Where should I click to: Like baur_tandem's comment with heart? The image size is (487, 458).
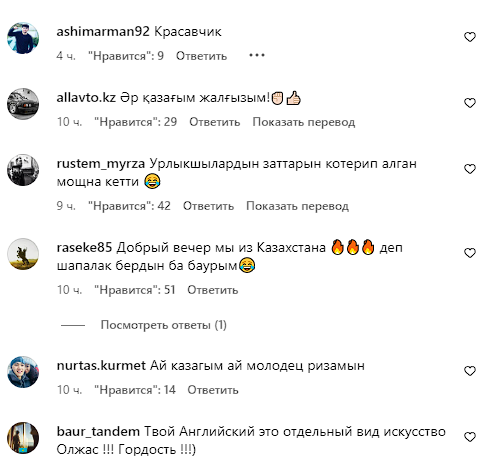pyautogui.click(x=470, y=437)
